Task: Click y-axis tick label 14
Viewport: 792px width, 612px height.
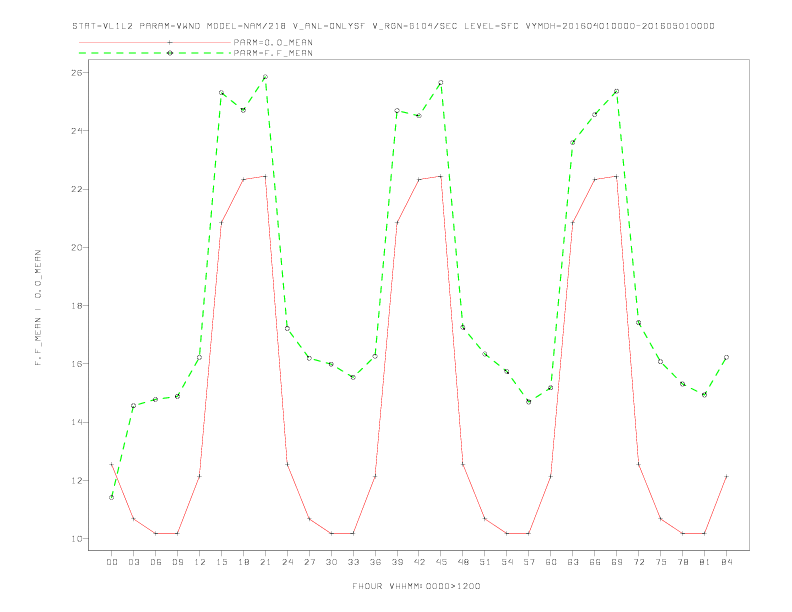Action: click(77, 422)
